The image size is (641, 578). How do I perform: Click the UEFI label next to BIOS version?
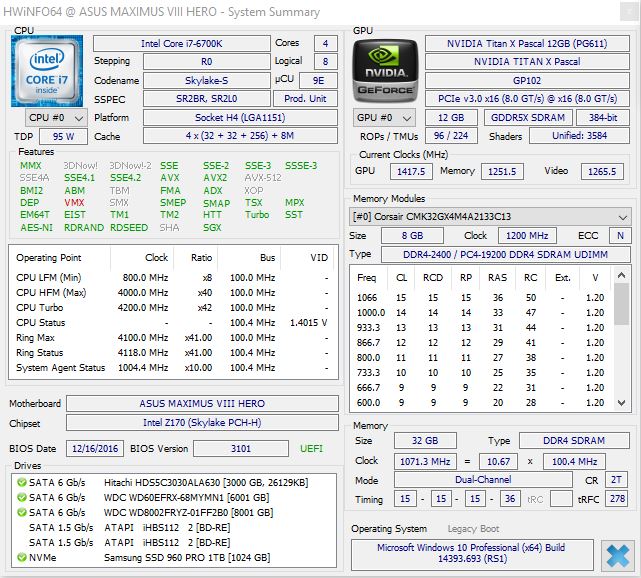point(313,449)
